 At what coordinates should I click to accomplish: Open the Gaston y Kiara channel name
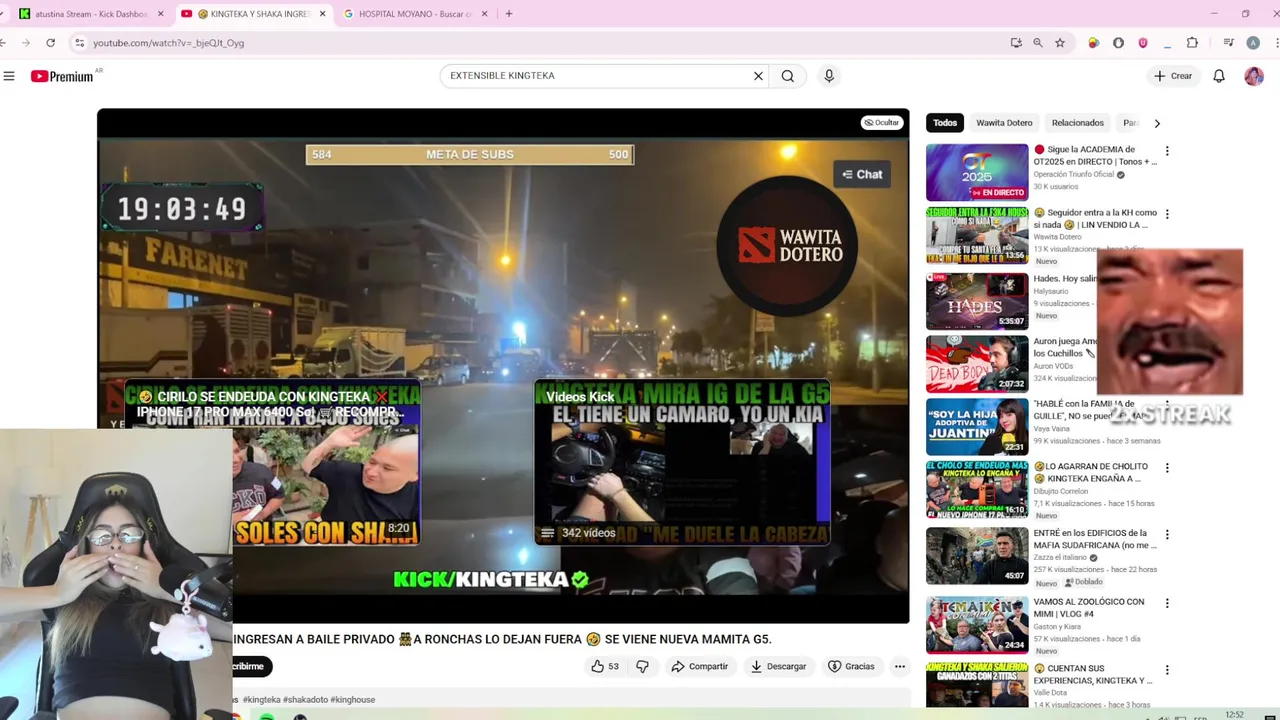1058,626
